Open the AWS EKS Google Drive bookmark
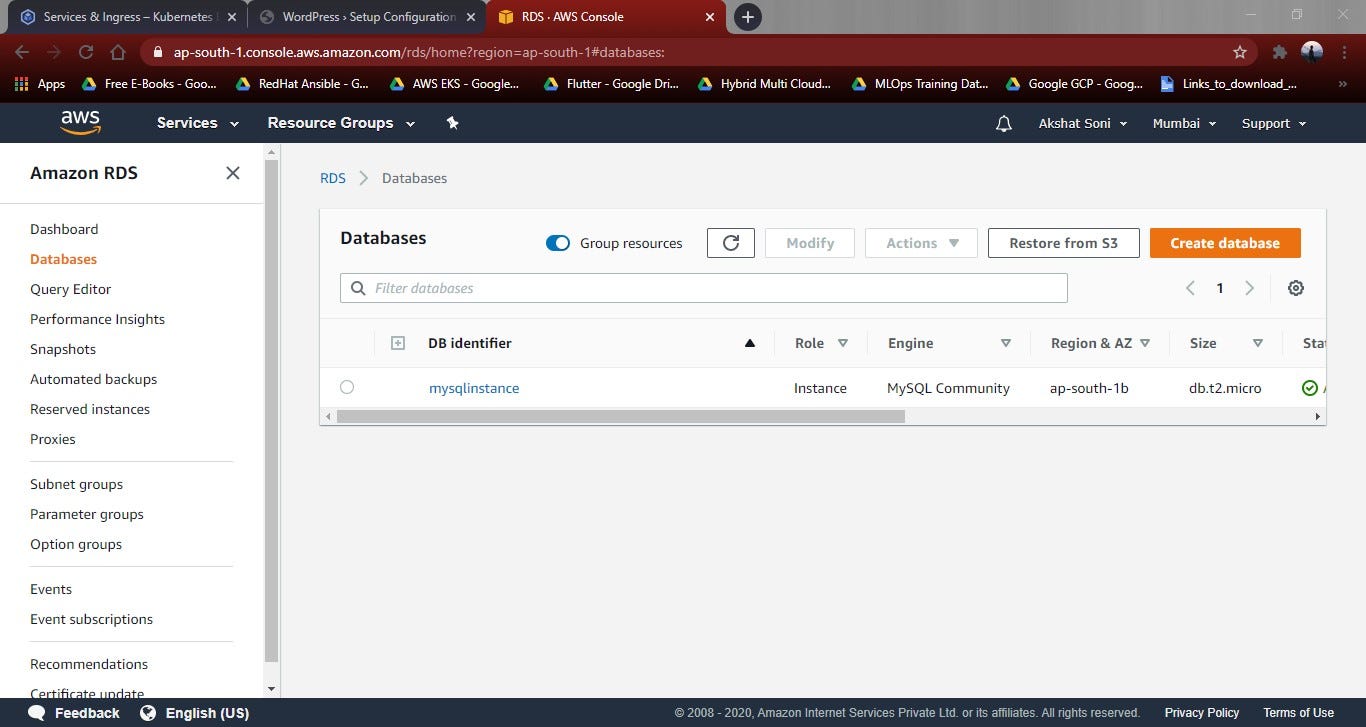The width and height of the screenshot is (1366, 727). (x=455, y=84)
